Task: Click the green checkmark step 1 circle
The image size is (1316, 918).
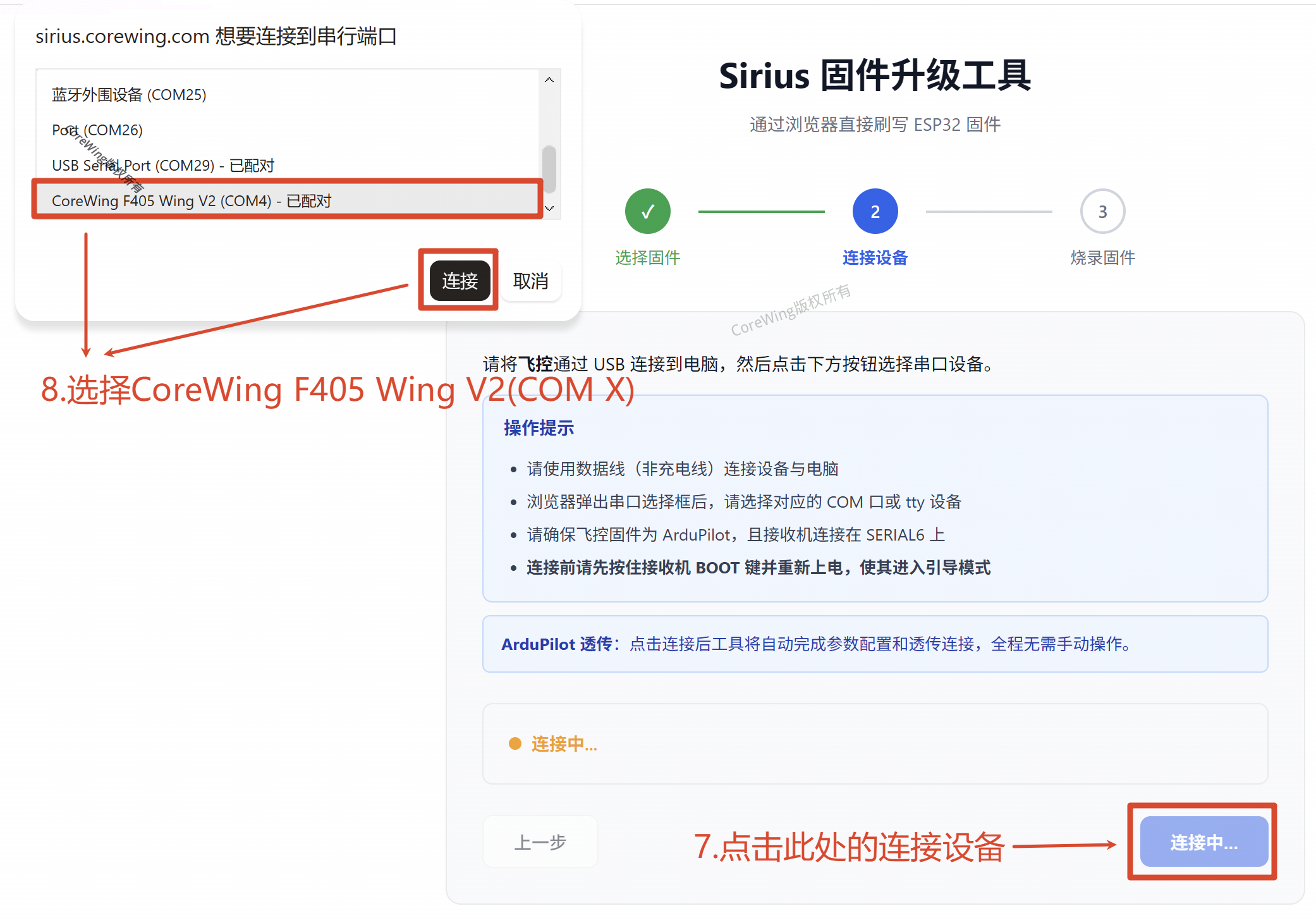Action: coord(648,211)
